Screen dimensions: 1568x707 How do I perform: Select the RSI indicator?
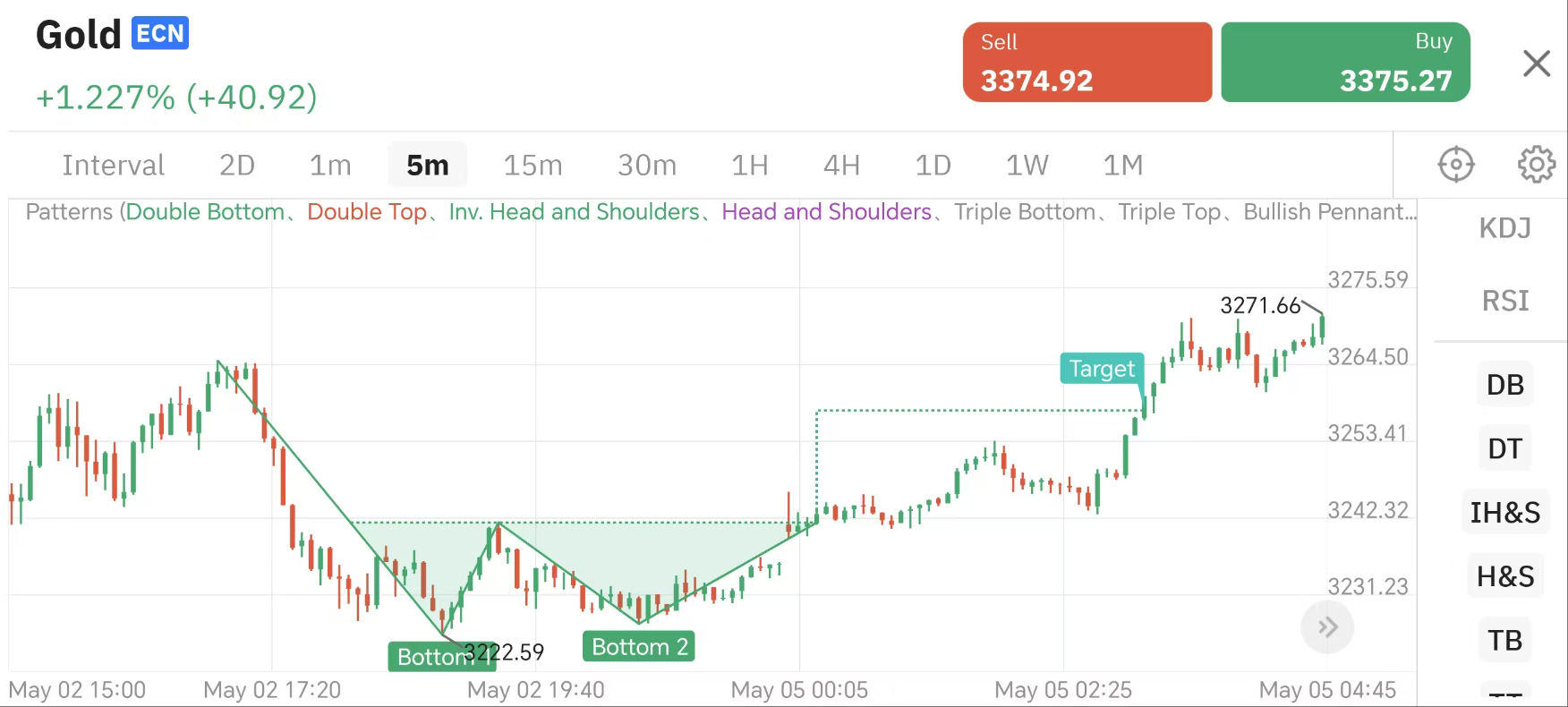(x=1504, y=301)
